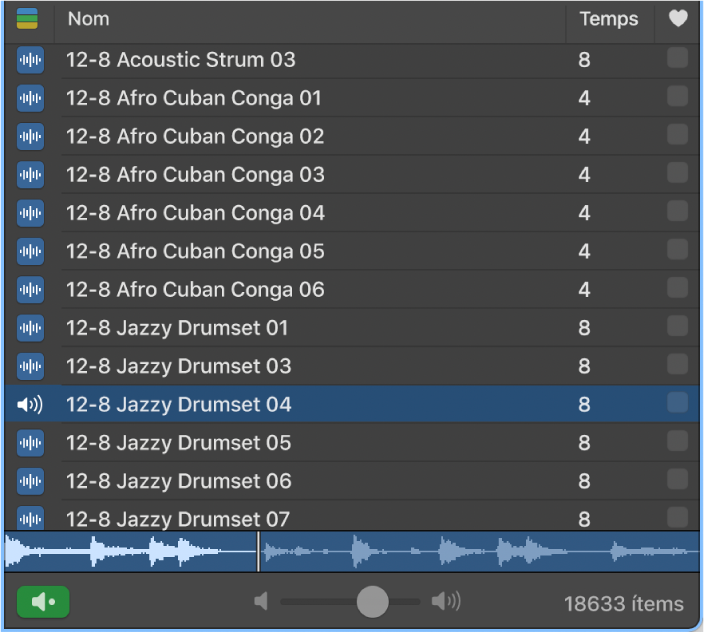This screenshot has height=633, width=705.
Task: Click the waveform icon beside Afro Cuban Conga 04
Action: [x=31, y=213]
